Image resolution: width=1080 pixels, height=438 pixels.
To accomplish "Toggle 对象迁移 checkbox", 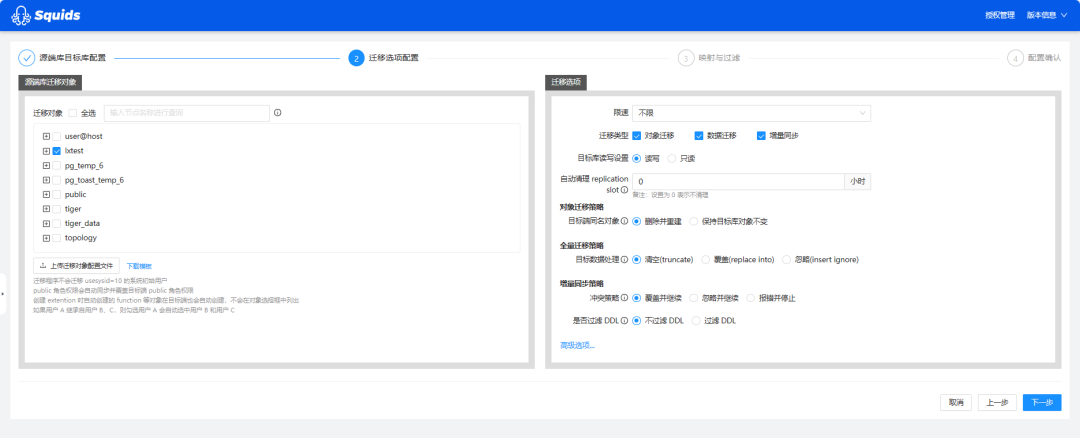I will [x=637, y=136].
